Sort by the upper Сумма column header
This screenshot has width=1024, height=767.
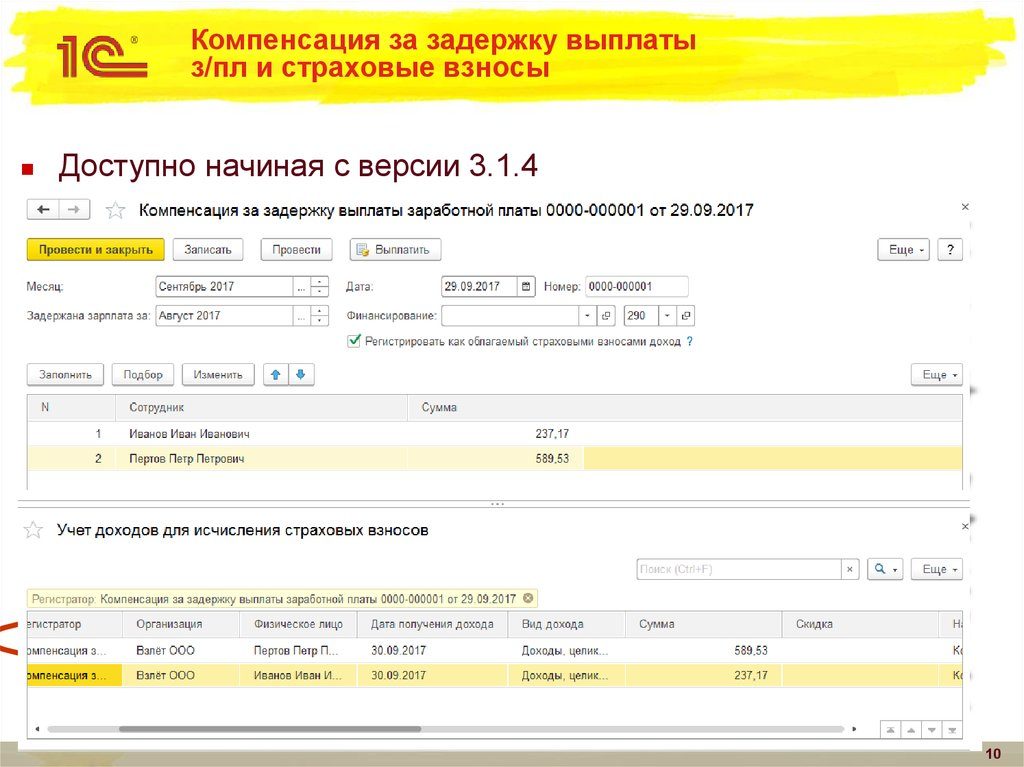684,407
